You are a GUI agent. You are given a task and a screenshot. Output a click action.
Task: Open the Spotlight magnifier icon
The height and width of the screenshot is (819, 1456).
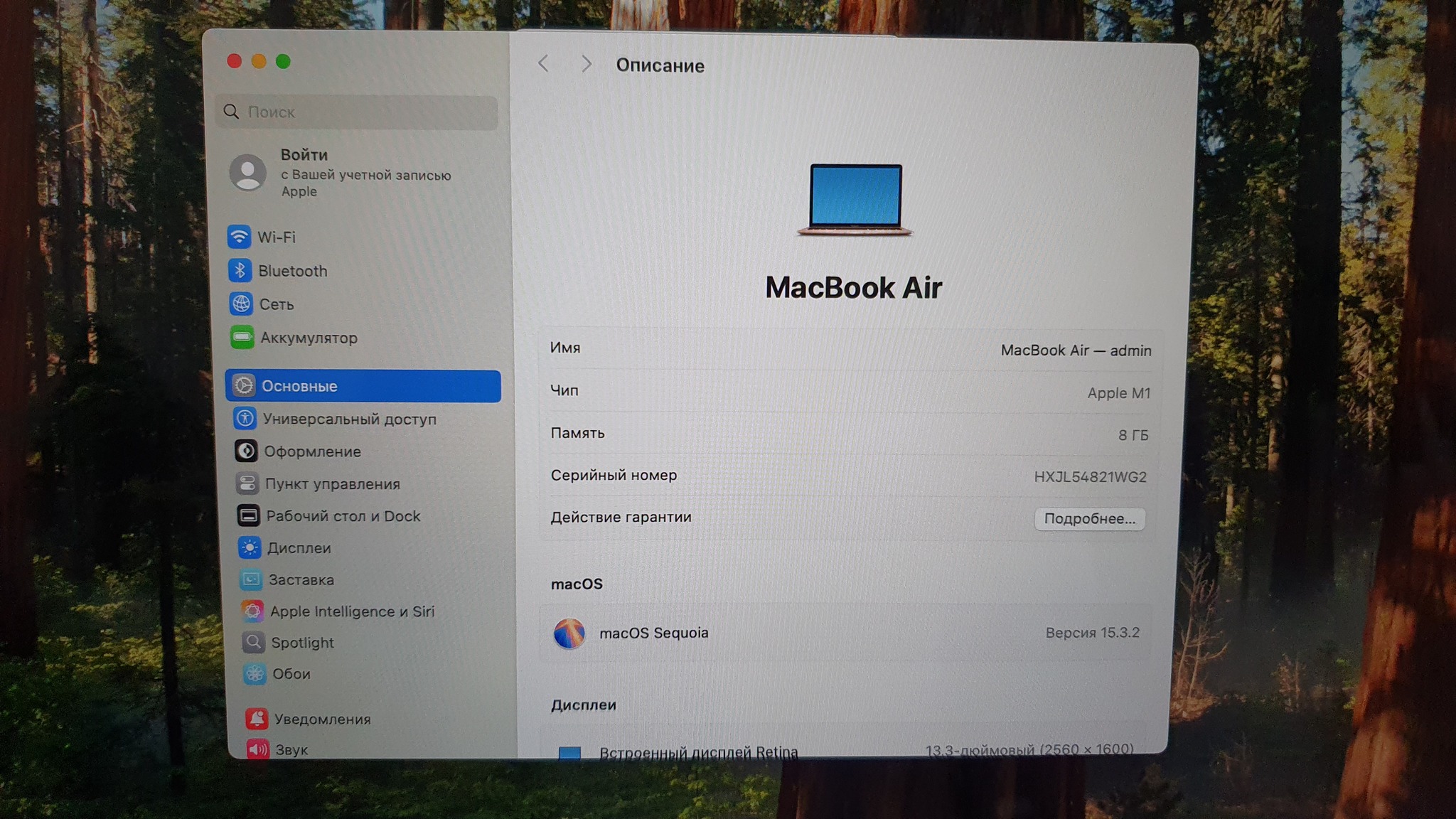click(253, 643)
